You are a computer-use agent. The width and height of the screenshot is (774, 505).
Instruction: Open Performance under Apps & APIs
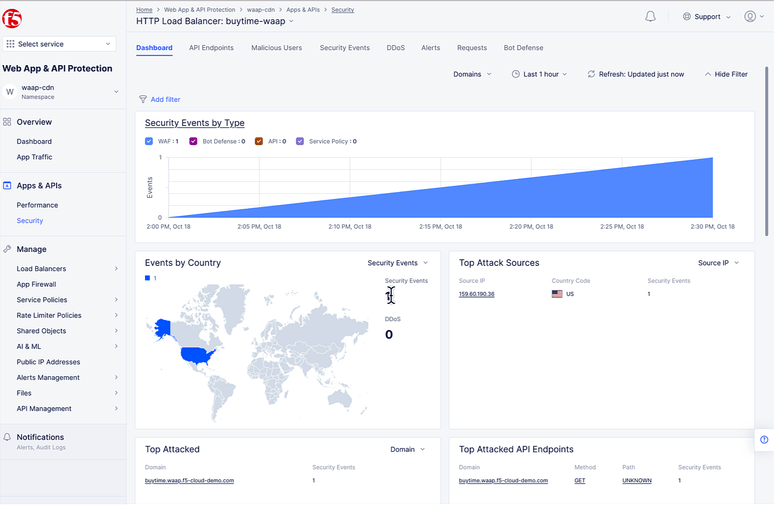[x=37, y=205]
